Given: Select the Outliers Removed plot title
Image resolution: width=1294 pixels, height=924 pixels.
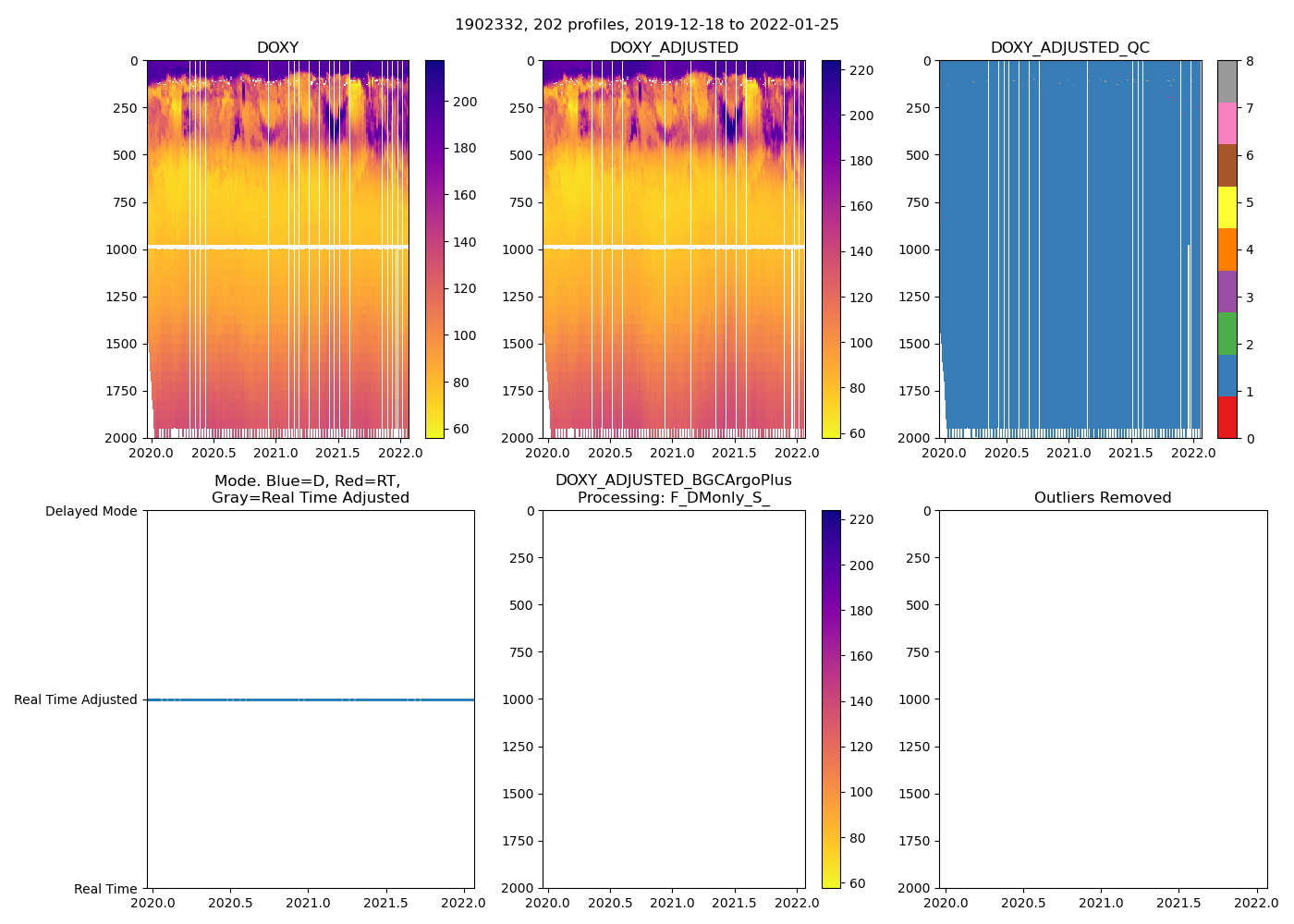Looking at the screenshot, I should tap(1102, 498).
